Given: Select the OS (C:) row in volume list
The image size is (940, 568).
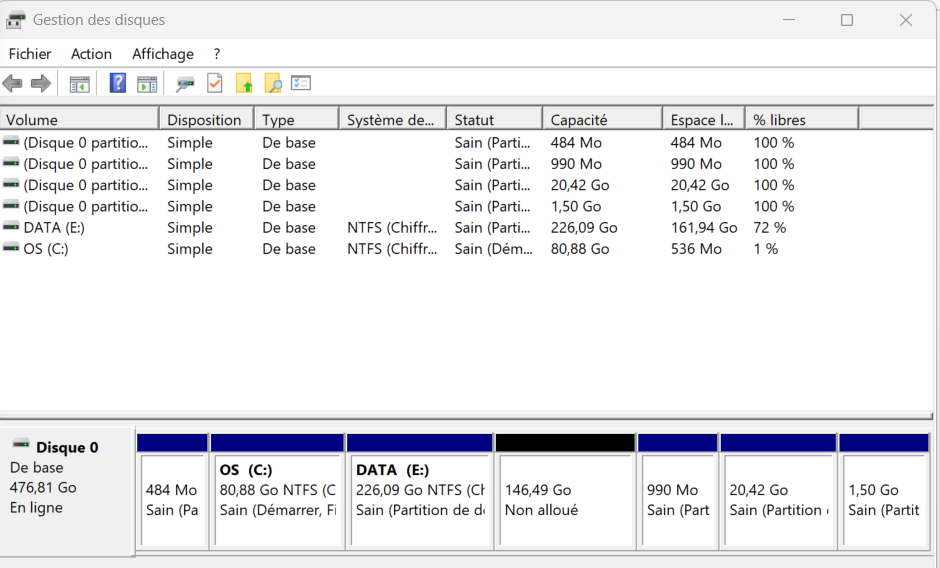Looking at the screenshot, I should (46, 249).
